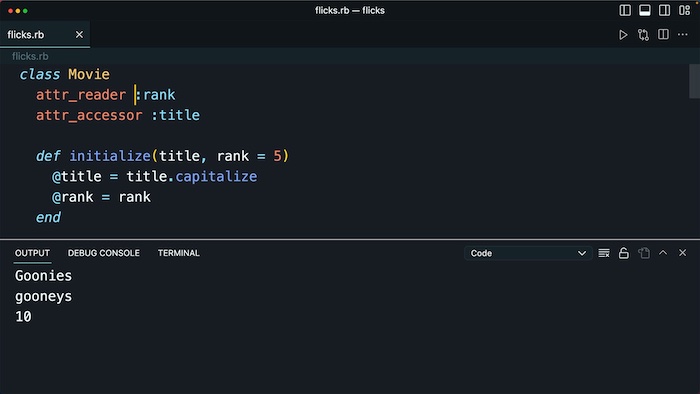The width and height of the screenshot is (700, 394).
Task: Click flicks.rb in the breadcrumb
Action: tap(30, 56)
